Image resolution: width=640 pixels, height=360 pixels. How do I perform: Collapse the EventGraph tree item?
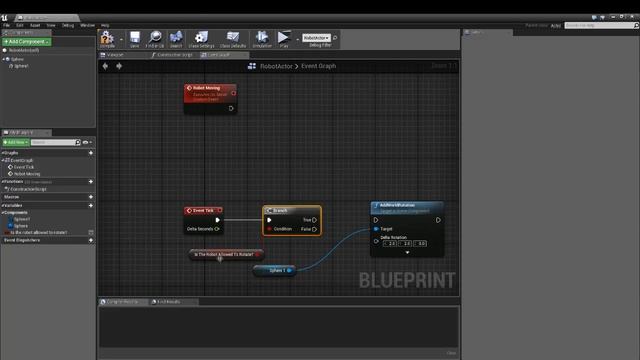[3, 160]
